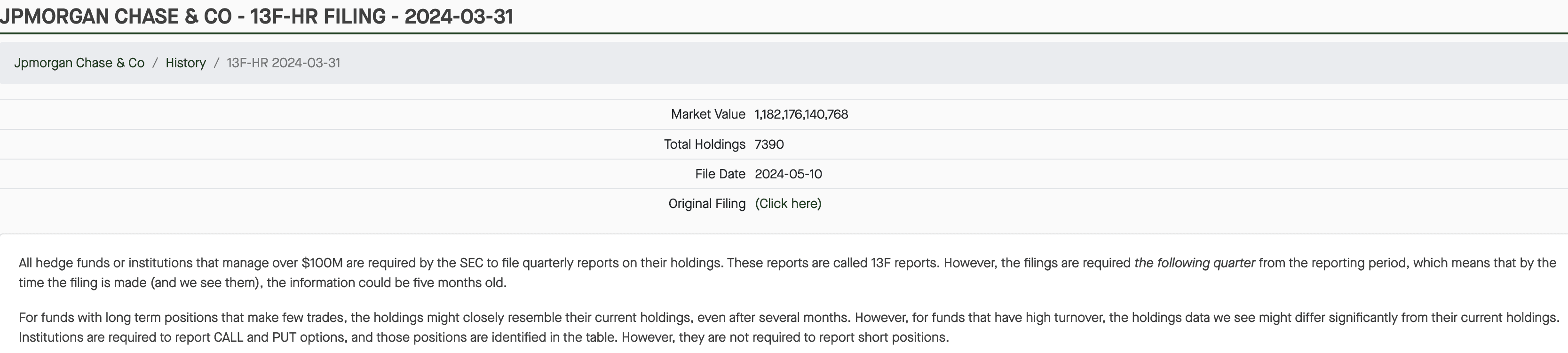Image resolution: width=1568 pixels, height=353 pixels.
Task: Click the 13F-HR 2024-03-31 breadcrumb item
Action: pos(283,63)
